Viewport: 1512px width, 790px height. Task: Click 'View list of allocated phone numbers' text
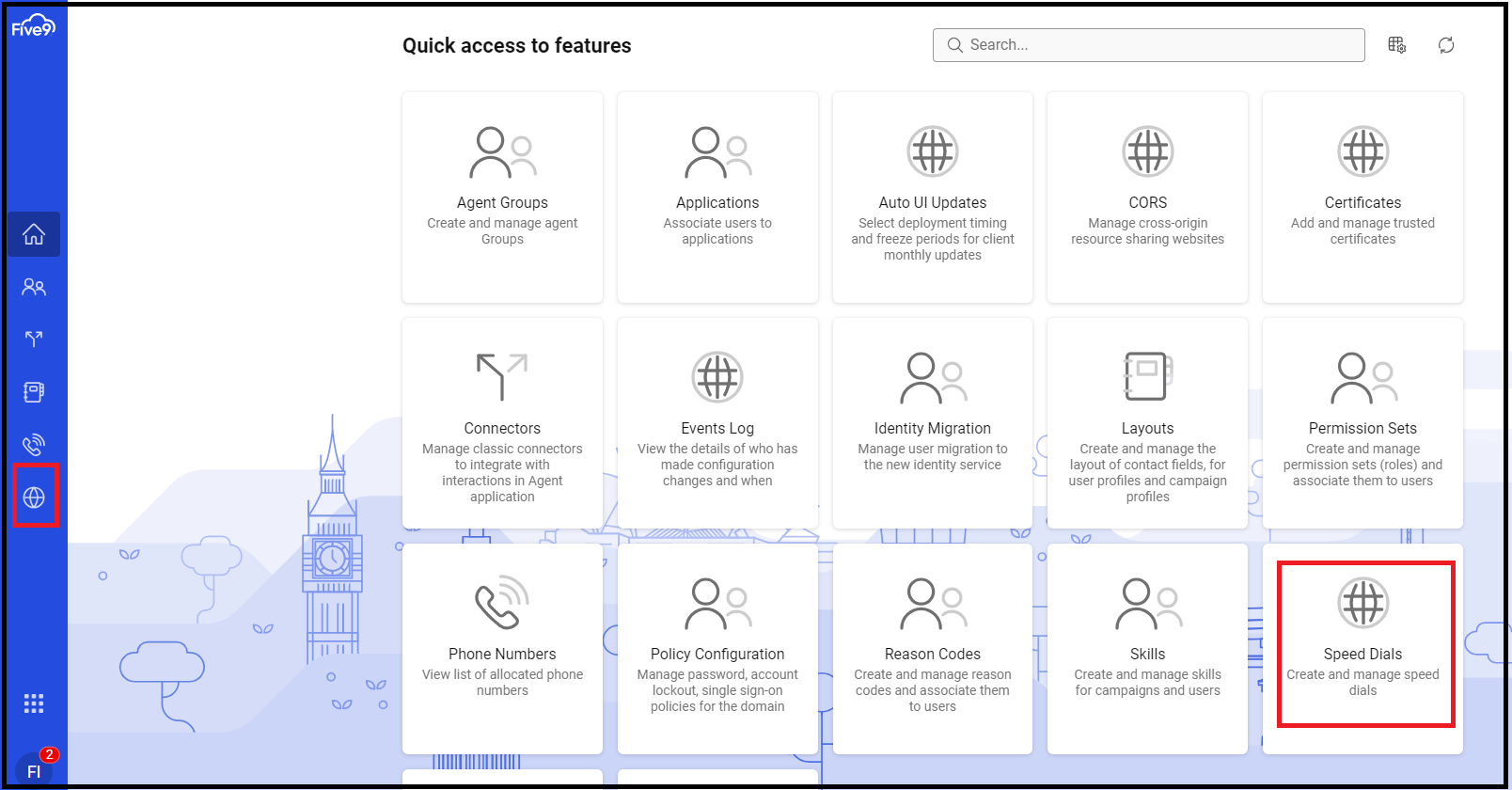[x=502, y=683]
